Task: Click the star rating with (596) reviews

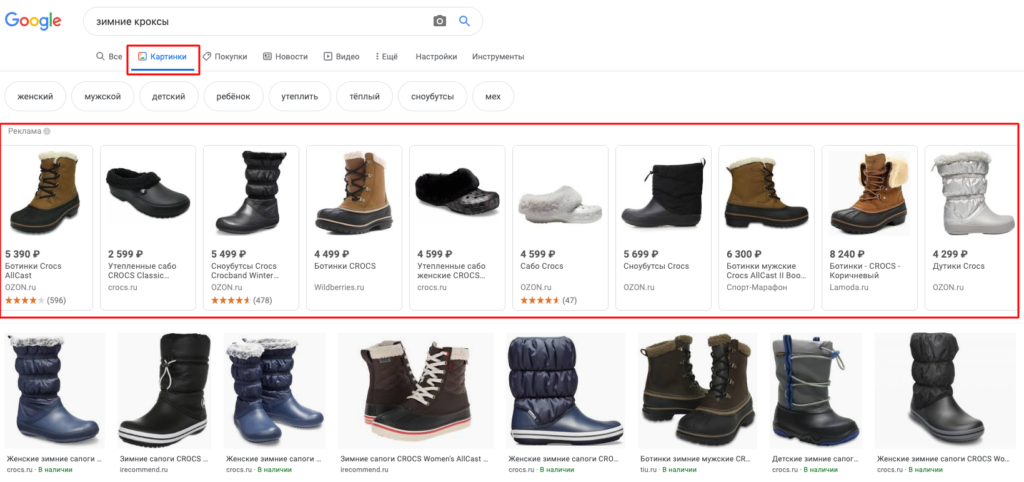Action: (35, 300)
